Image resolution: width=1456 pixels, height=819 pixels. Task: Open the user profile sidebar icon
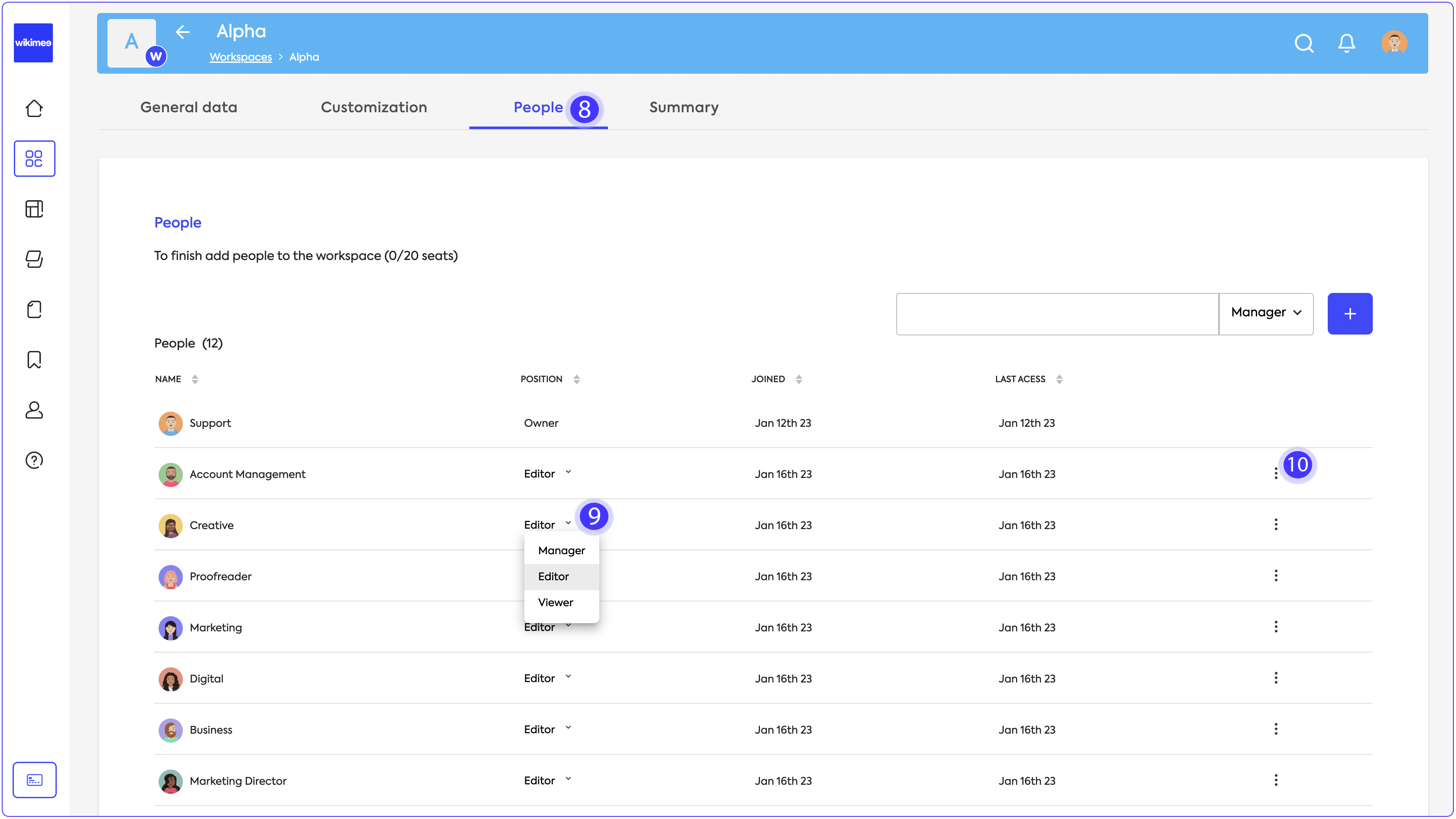tap(34, 410)
